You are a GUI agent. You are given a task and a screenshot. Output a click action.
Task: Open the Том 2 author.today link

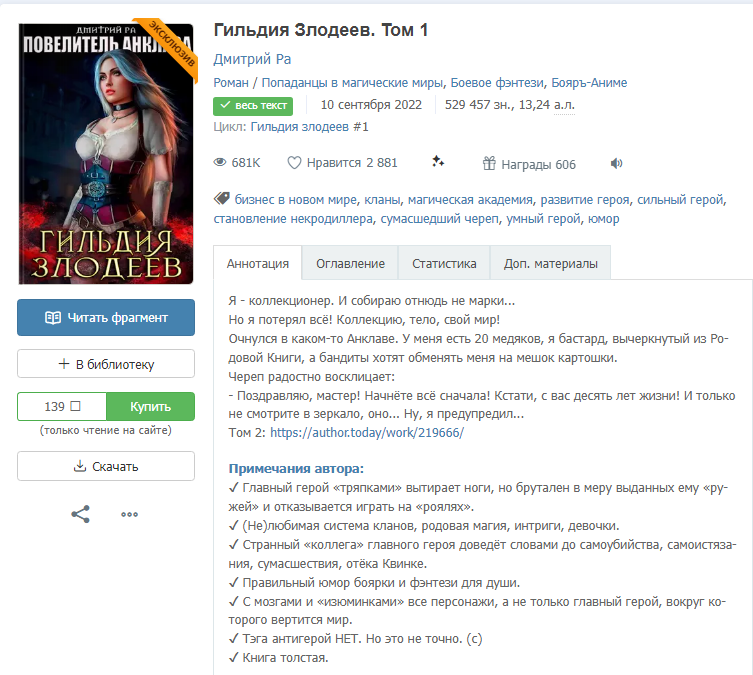[367, 433]
